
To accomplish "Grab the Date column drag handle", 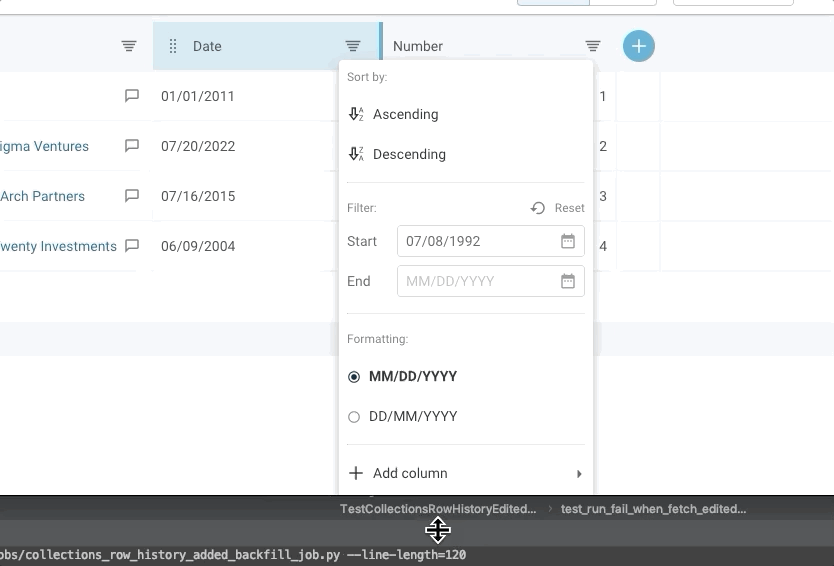I will (173, 46).
